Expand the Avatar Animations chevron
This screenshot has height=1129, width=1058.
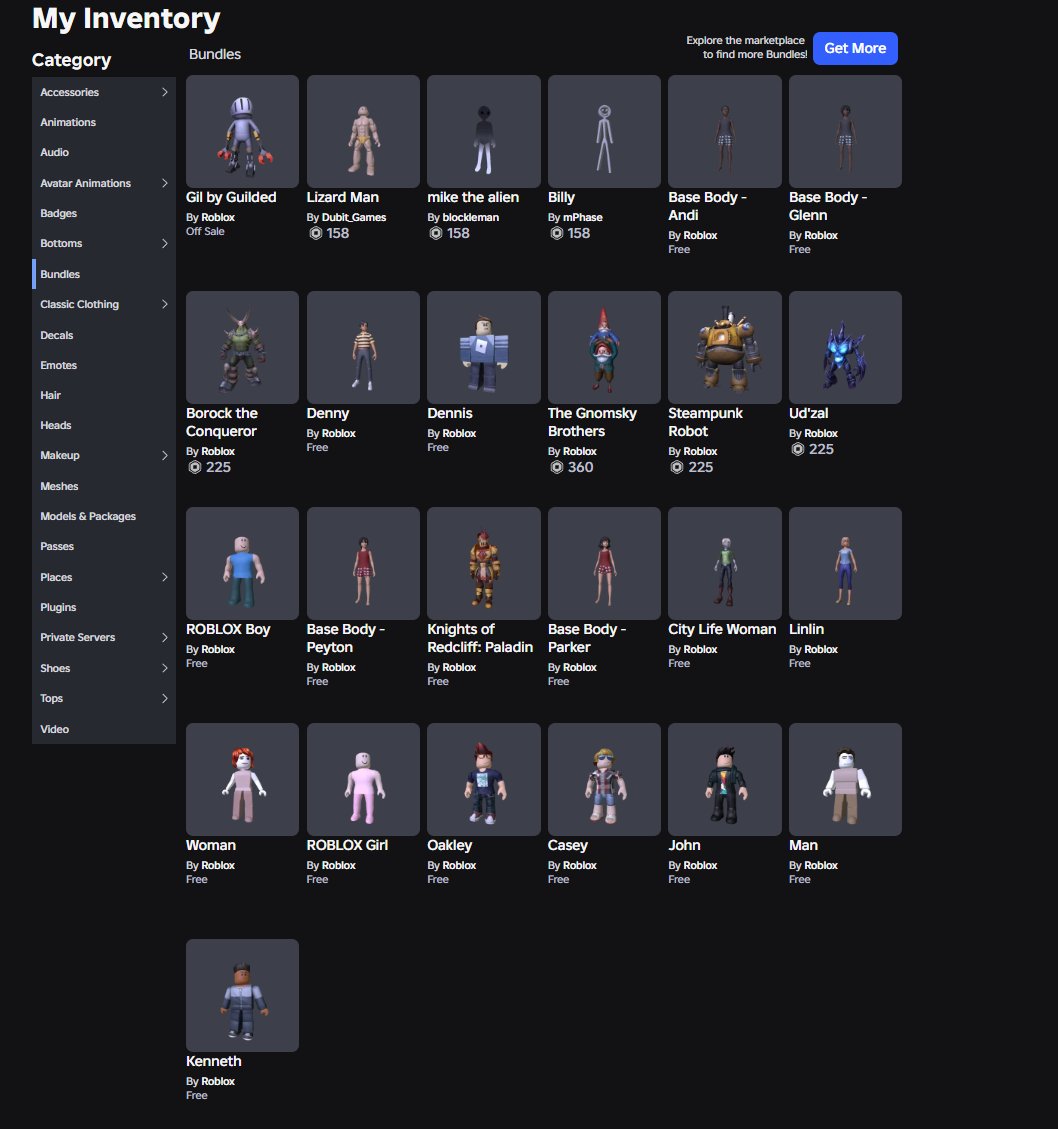click(165, 183)
